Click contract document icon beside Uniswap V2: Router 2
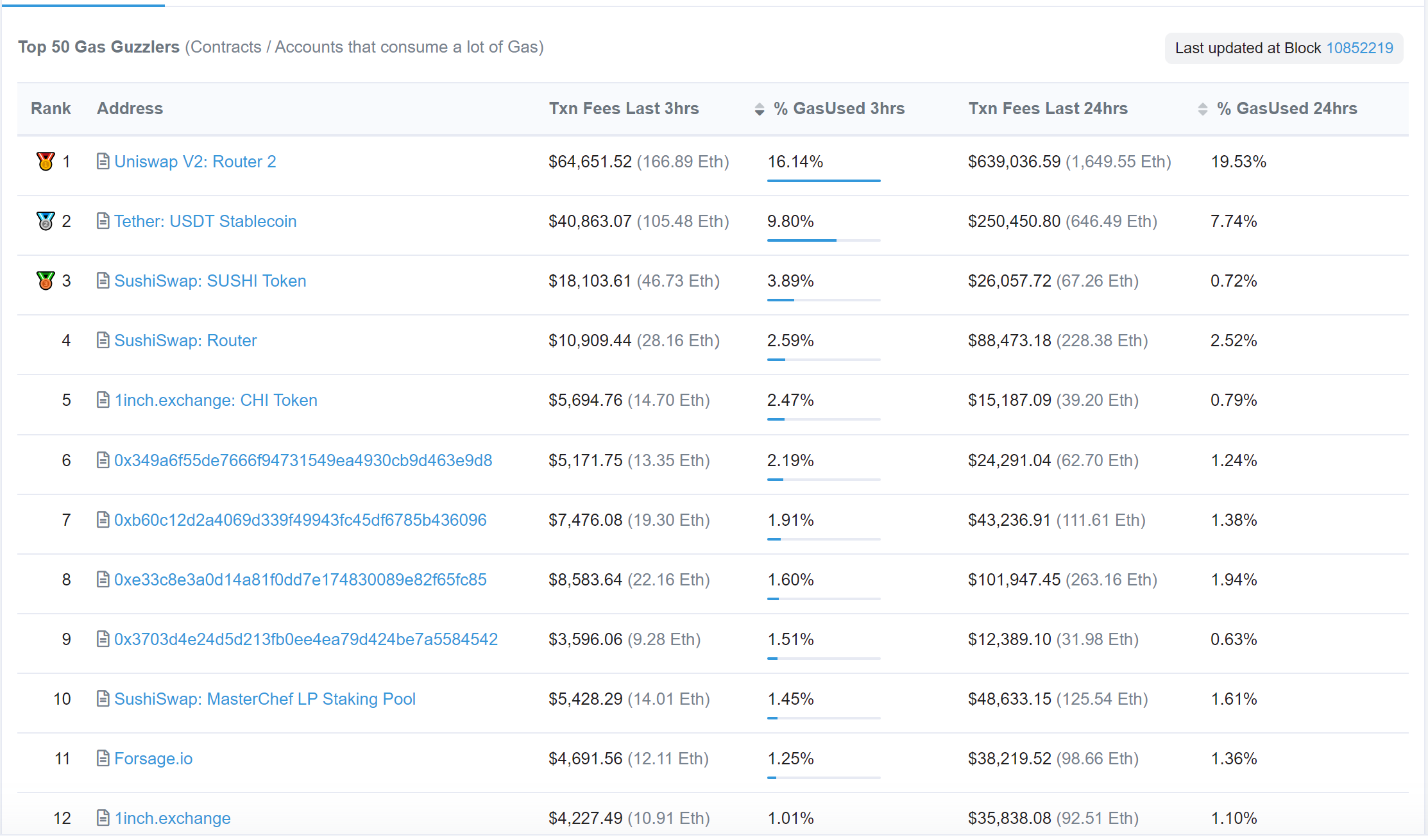The width and height of the screenshot is (1428, 840). (x=103, y=161)
